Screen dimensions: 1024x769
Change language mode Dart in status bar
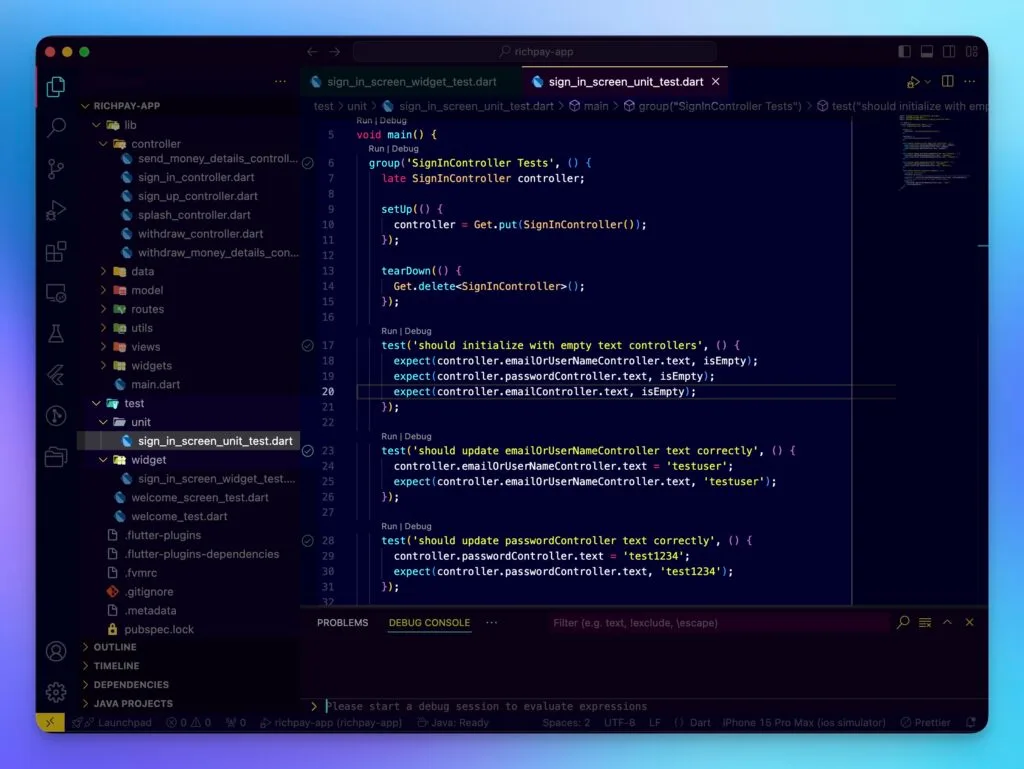coord(700,723)
